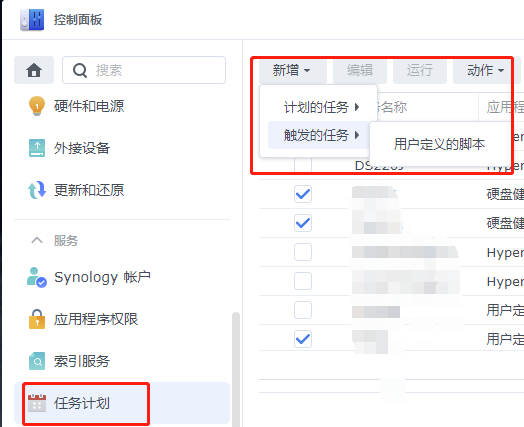Screen dimensions: 524x427
Task: Uncheck first checked 硬盘健 task checkbox
Action: pos(303,194)
